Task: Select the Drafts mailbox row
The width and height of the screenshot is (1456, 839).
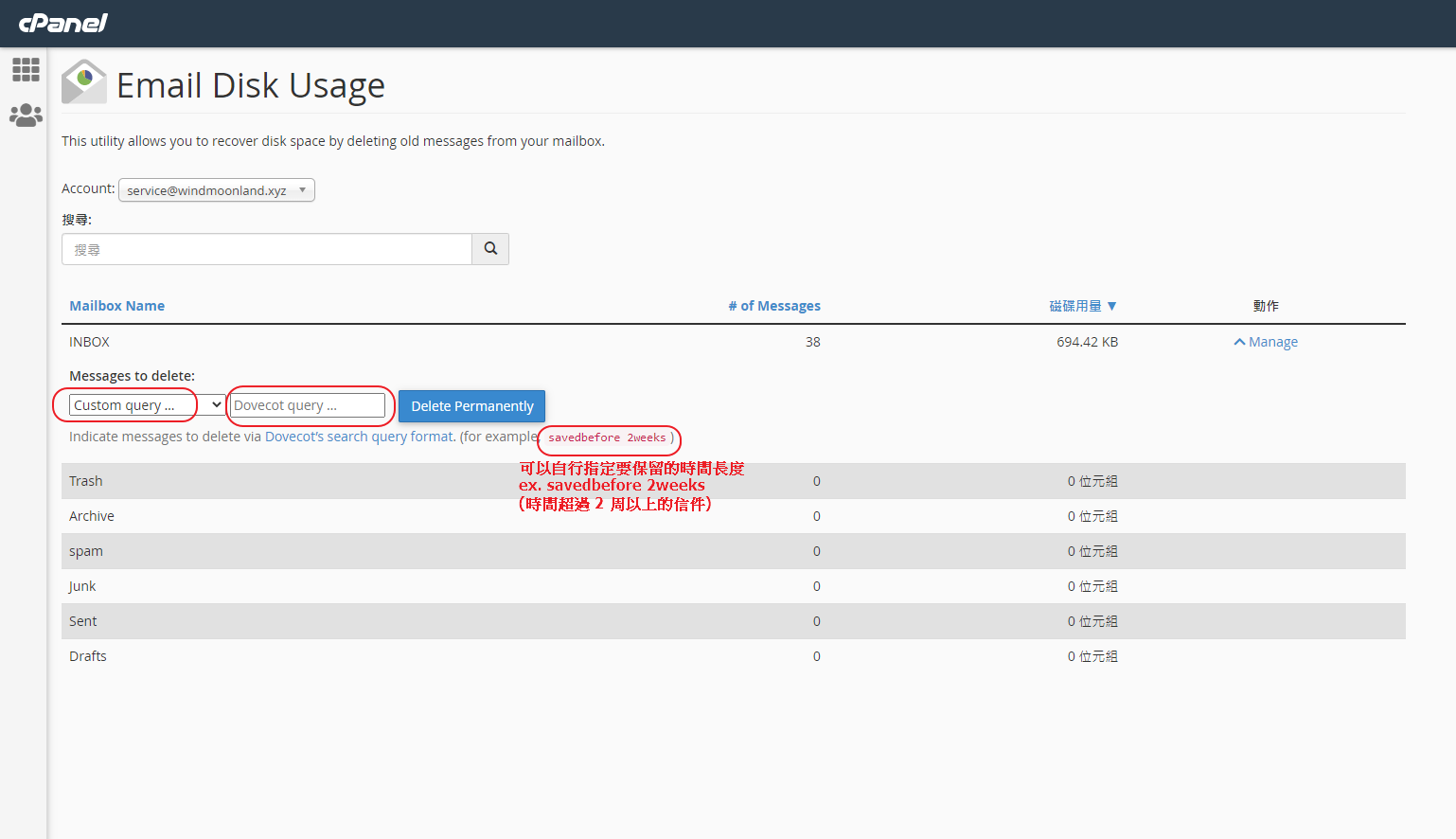Action: [88, 656]
